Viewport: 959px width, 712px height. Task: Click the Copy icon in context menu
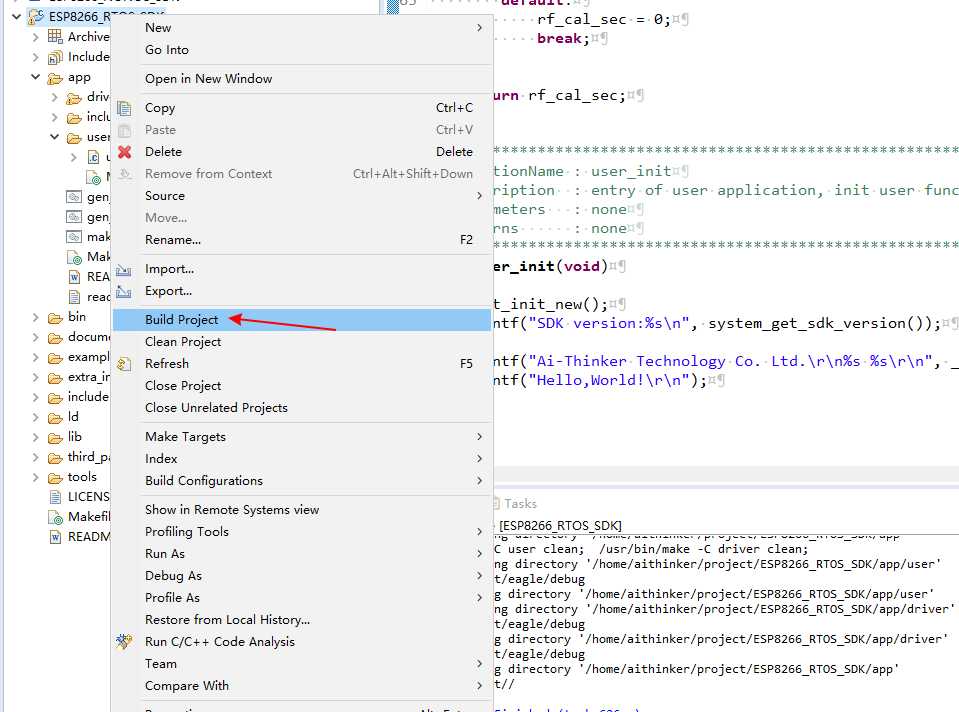tap(124, 108)
